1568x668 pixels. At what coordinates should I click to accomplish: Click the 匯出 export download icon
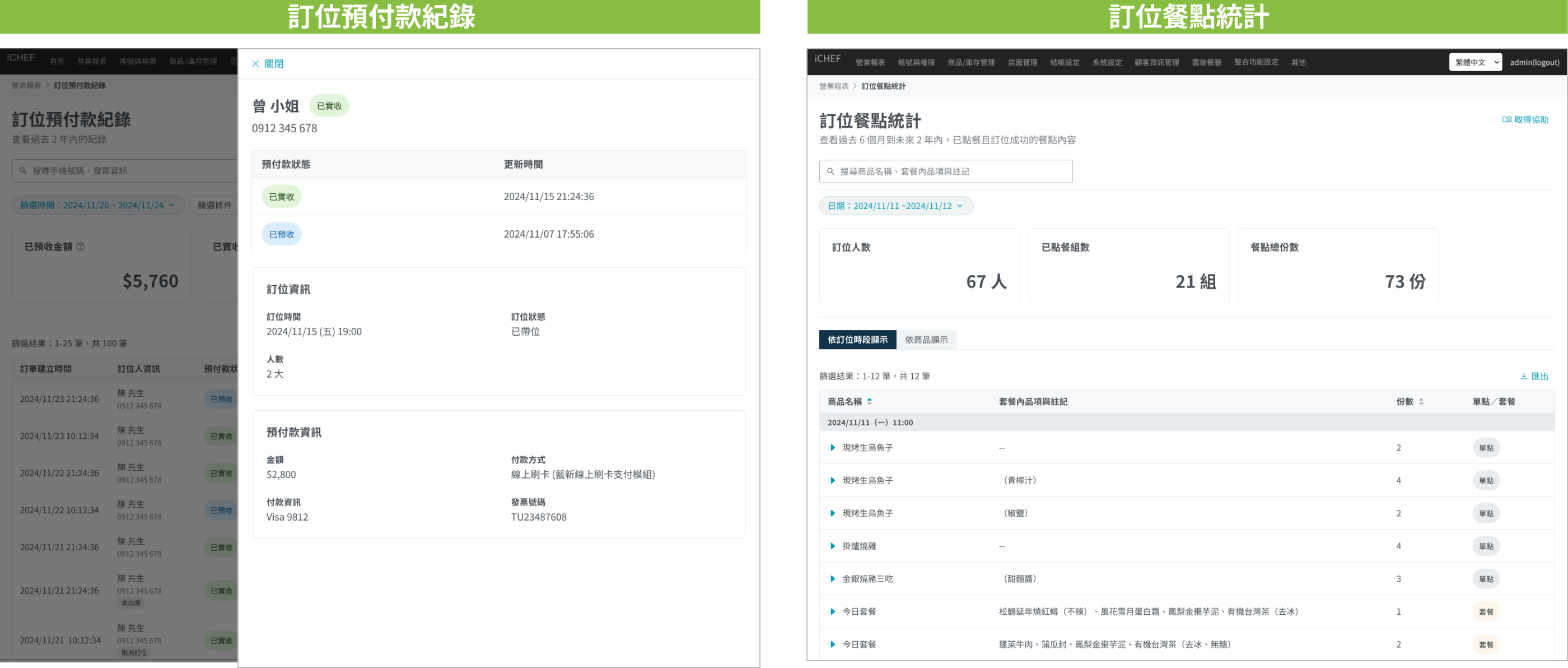click(1524, 377)
